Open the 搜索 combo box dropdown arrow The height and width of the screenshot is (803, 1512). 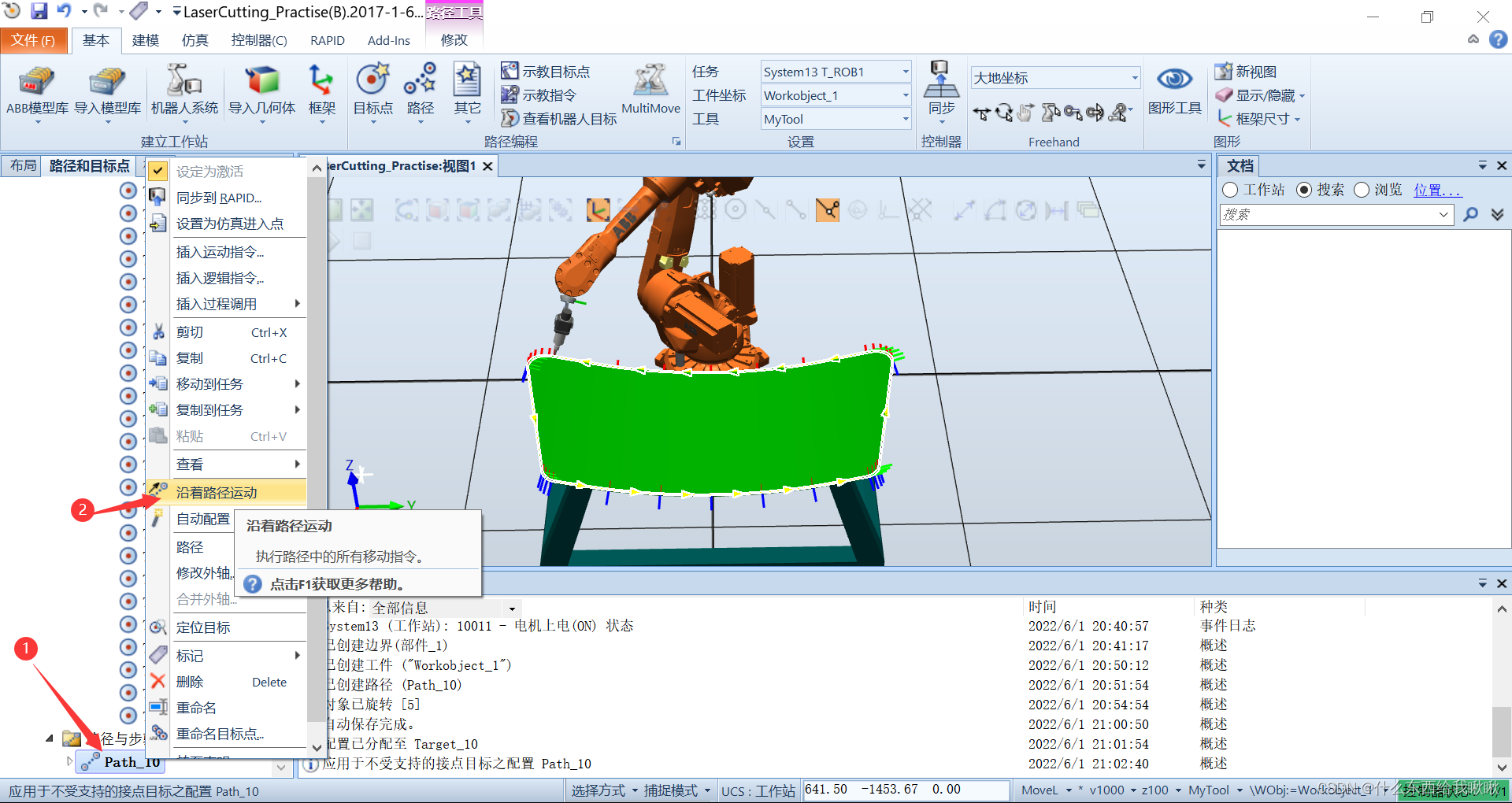point(1443,214)
